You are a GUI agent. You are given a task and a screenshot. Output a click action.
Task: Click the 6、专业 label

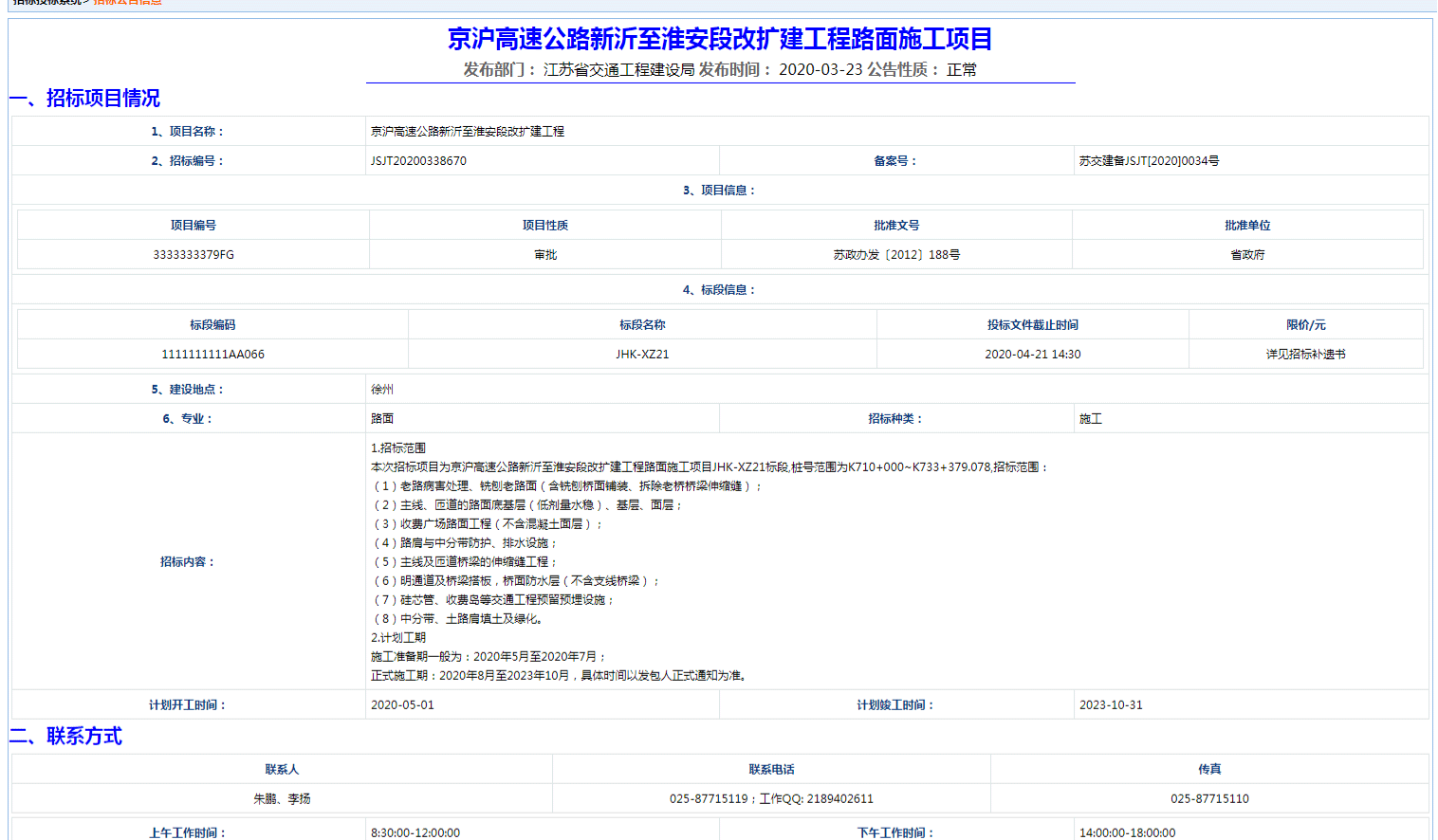(188, 419)
